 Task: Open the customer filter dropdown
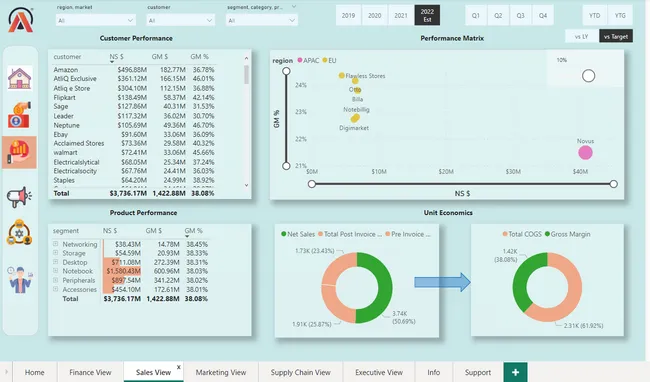point(180,20)
